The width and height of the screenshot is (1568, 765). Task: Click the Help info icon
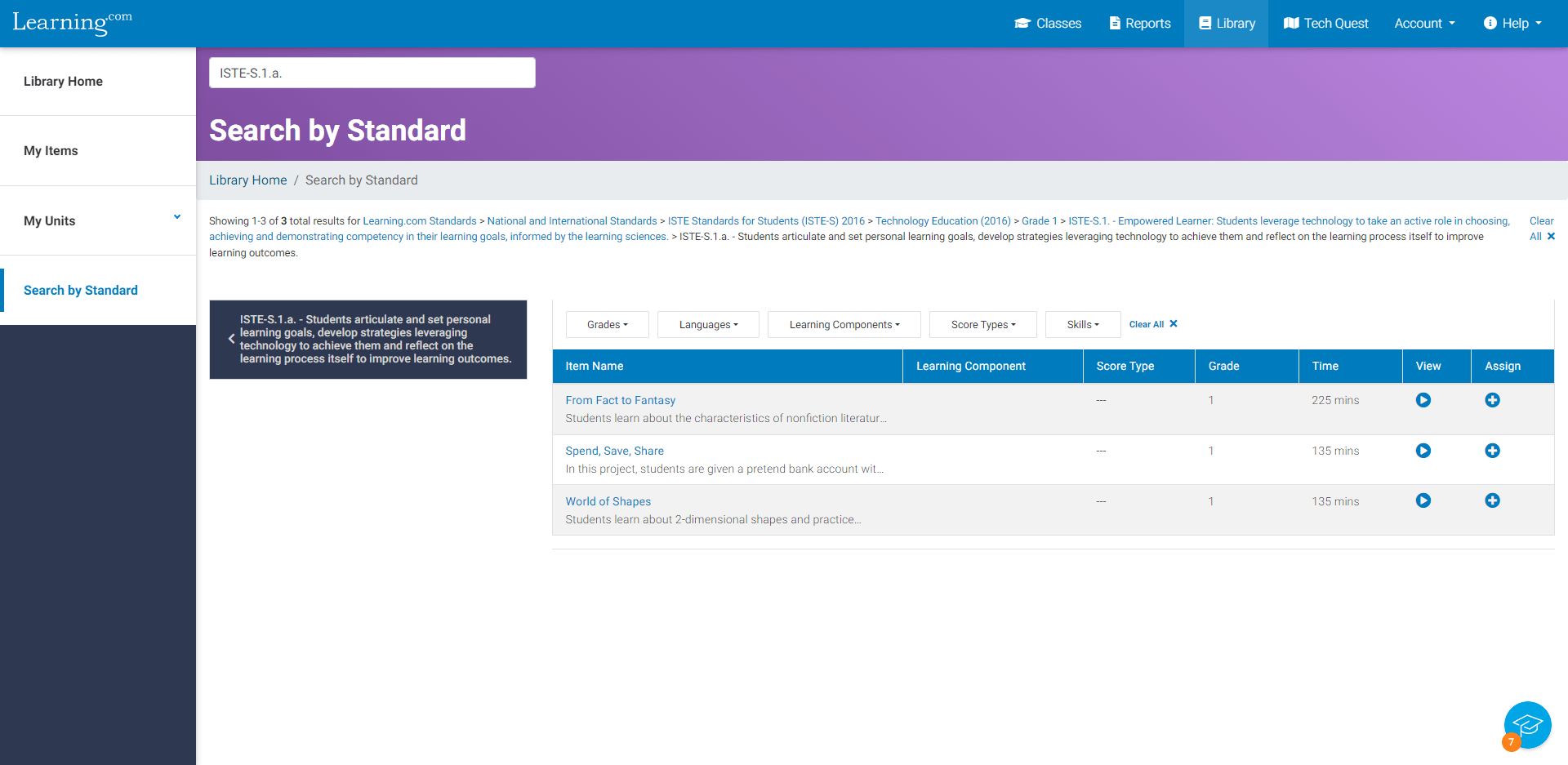pyautogui.click(x=1491, y=23)
